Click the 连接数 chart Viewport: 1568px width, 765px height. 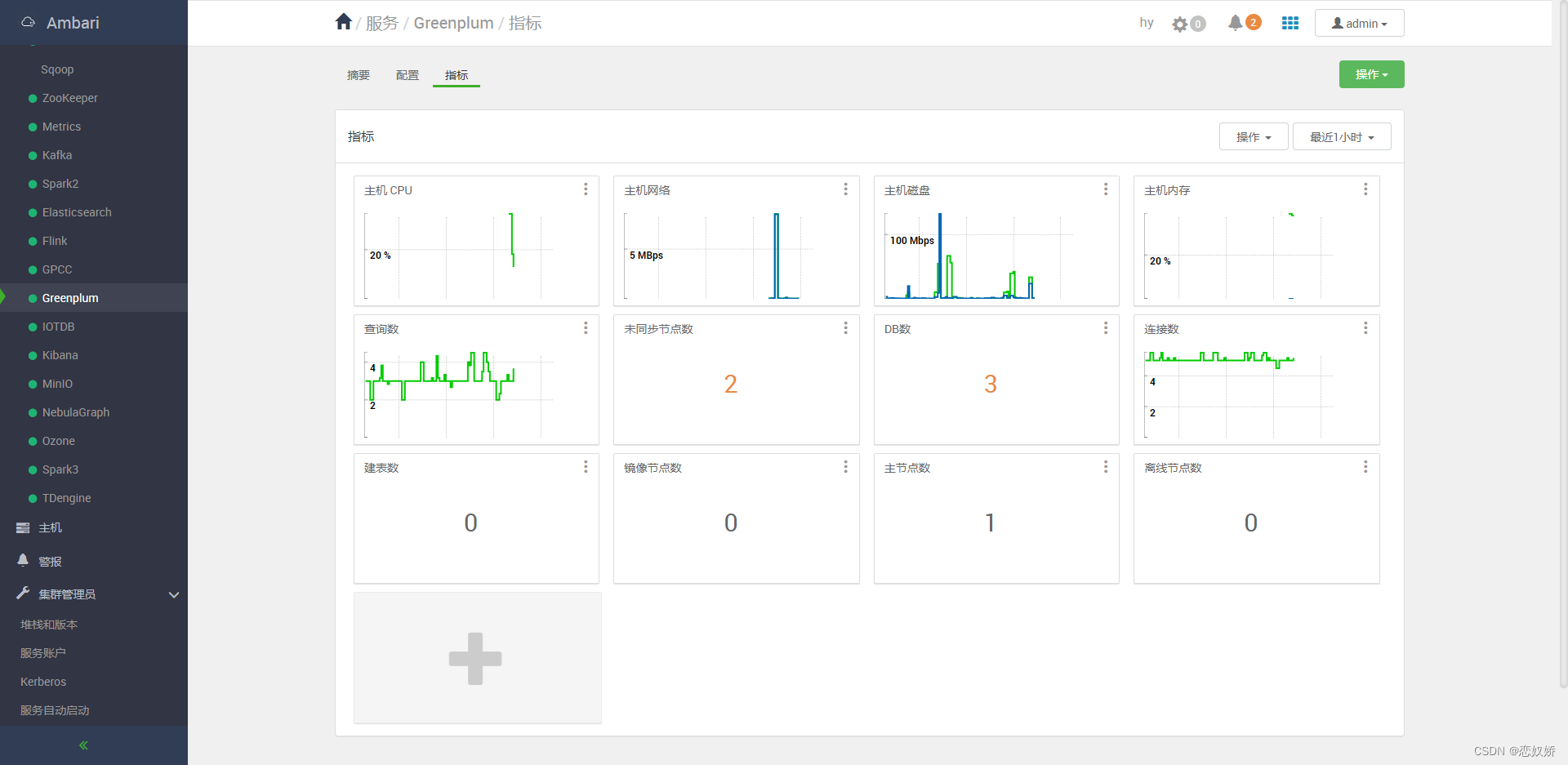click(x=1239, y=394)
